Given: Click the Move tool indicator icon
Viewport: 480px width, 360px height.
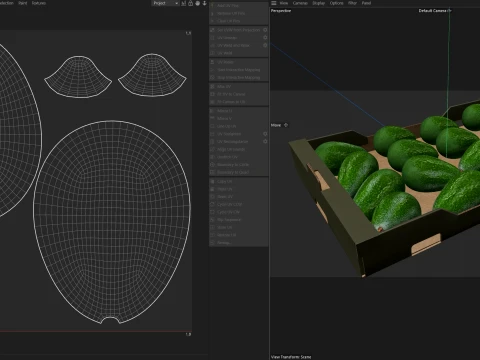Looking at the screenshot, I should click(286, 125).
